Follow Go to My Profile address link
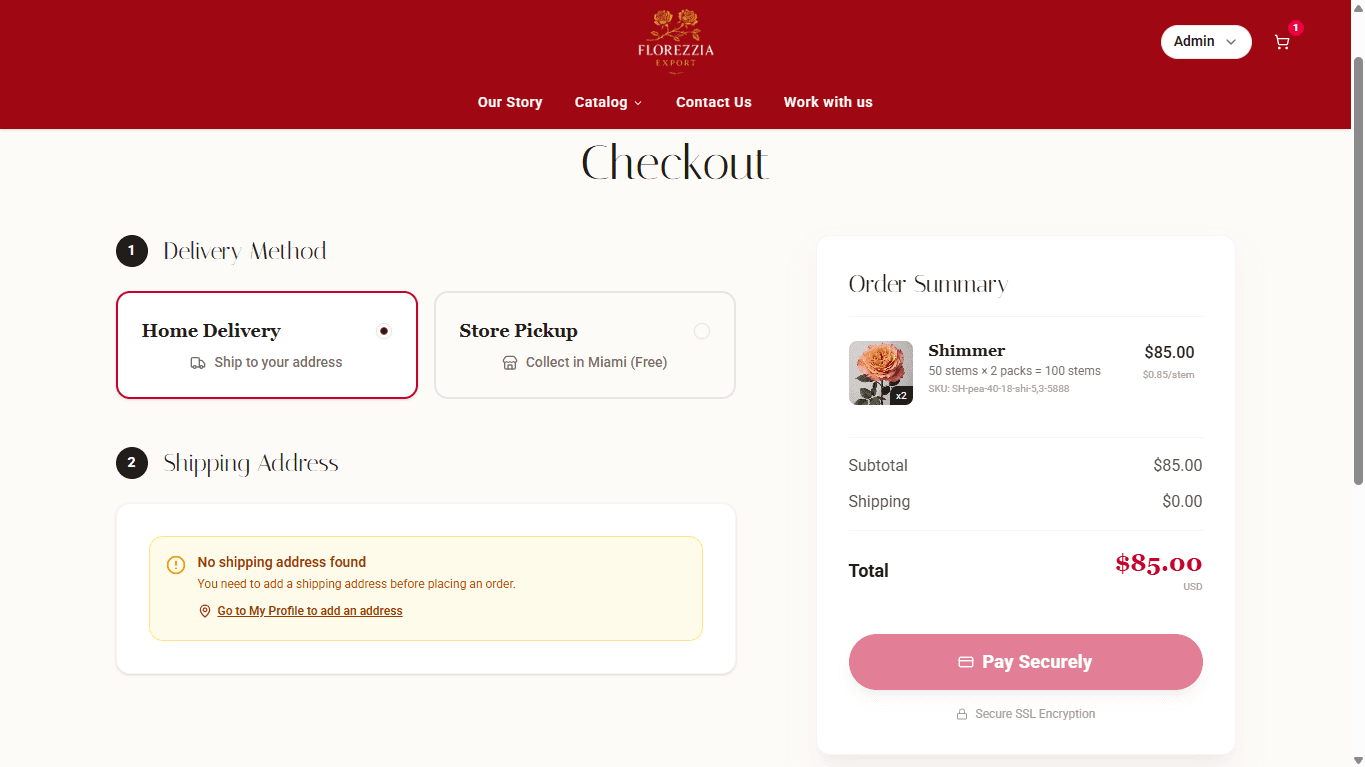This screenshot has height=767, width=1365. click(310, 611)
